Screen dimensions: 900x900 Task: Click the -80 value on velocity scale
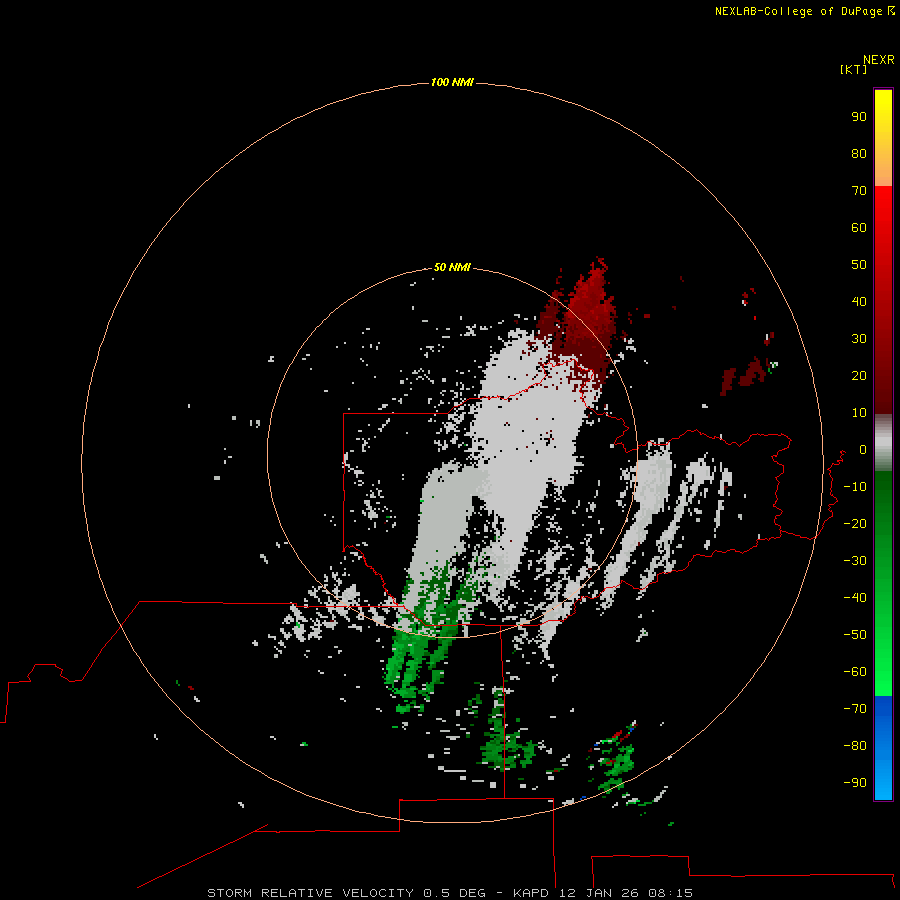pyautogui.click(x=855, y=746)
